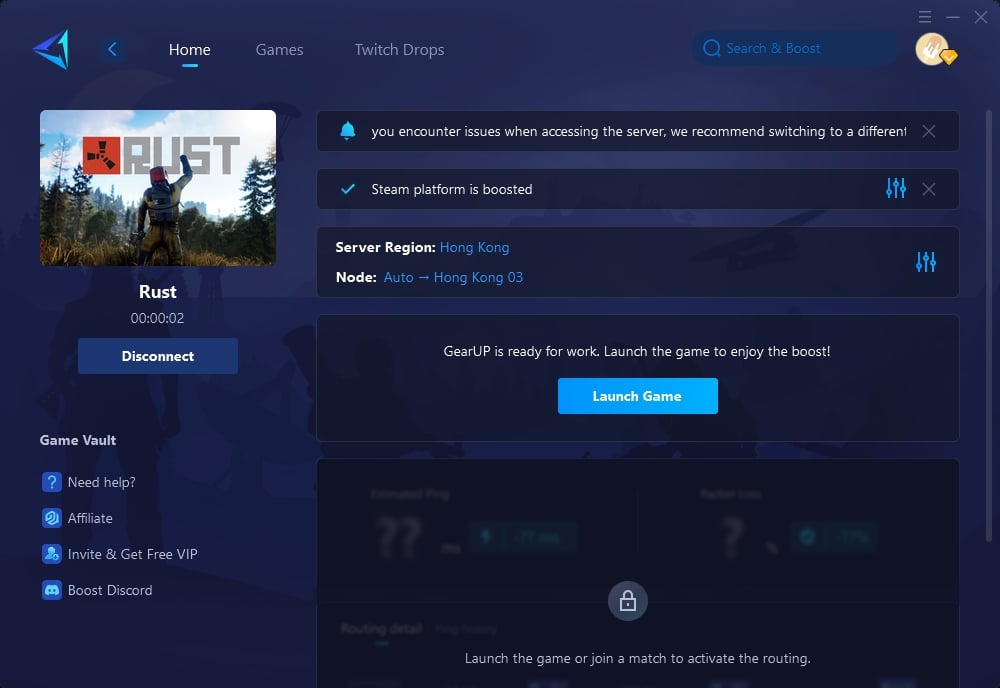Open the Affiliate link
This screenshot has width=1000, height=688.
90,518
